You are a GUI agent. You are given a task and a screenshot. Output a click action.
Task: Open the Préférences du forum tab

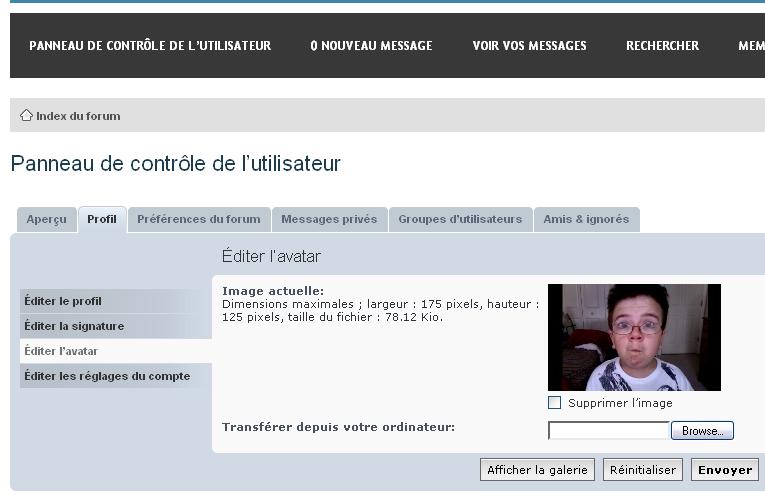pos(199,219)
